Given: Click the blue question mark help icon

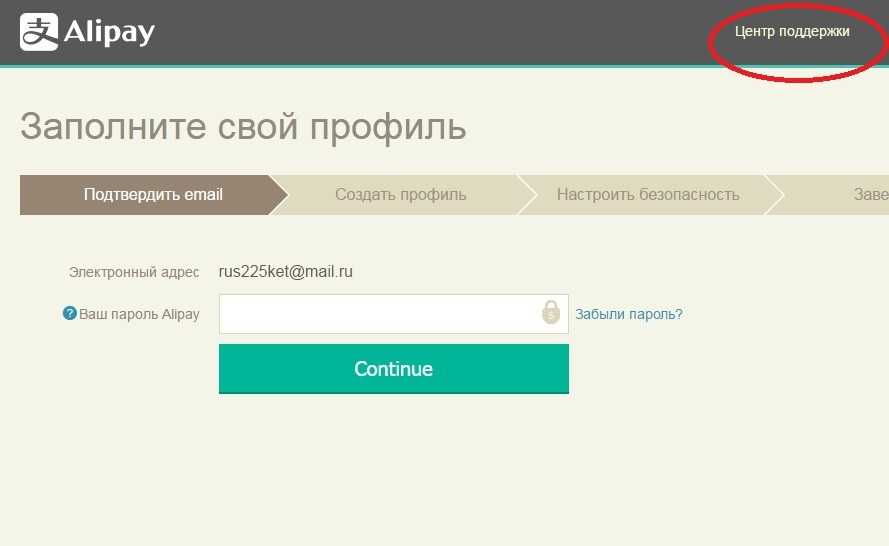Looking at the screenshot, I should pos(69,314).
